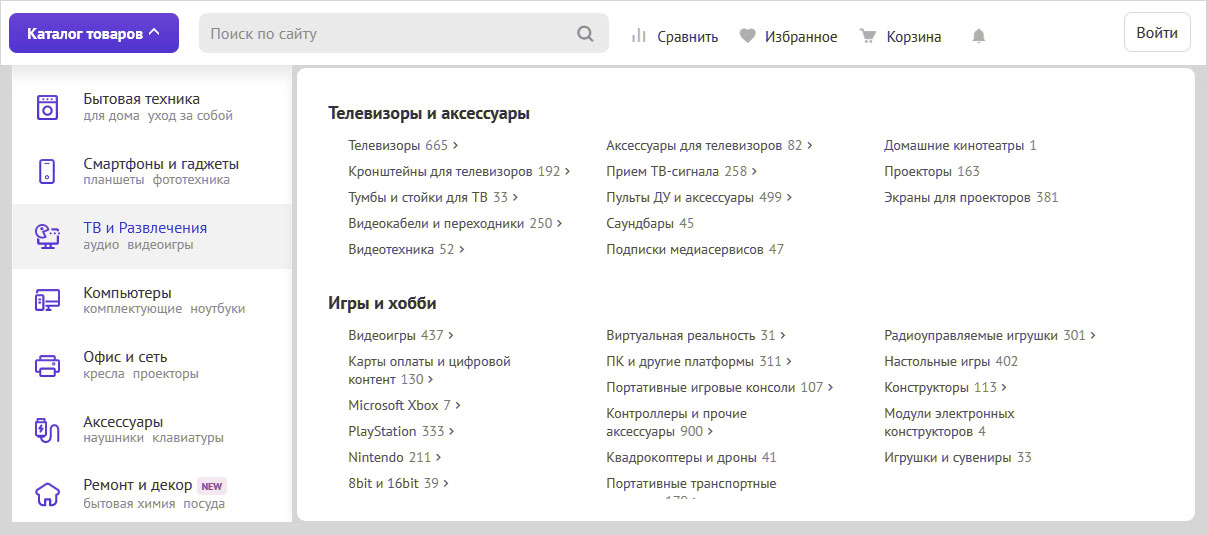Screen dimensions: 1207x535
Task: Select Ремонт и декор category
Action: tap(138, 485)
